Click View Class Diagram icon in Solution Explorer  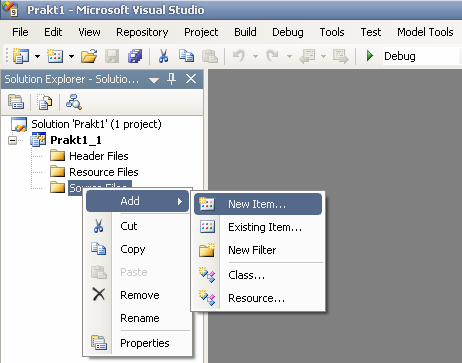pyautogui.click(x=74, y=102)
